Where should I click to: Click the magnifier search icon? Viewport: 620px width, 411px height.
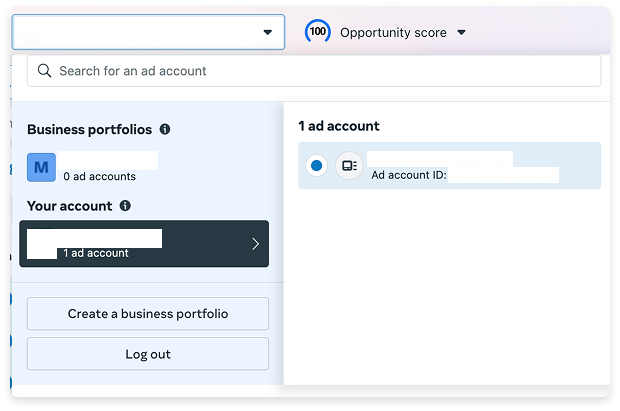click(44, 71)
